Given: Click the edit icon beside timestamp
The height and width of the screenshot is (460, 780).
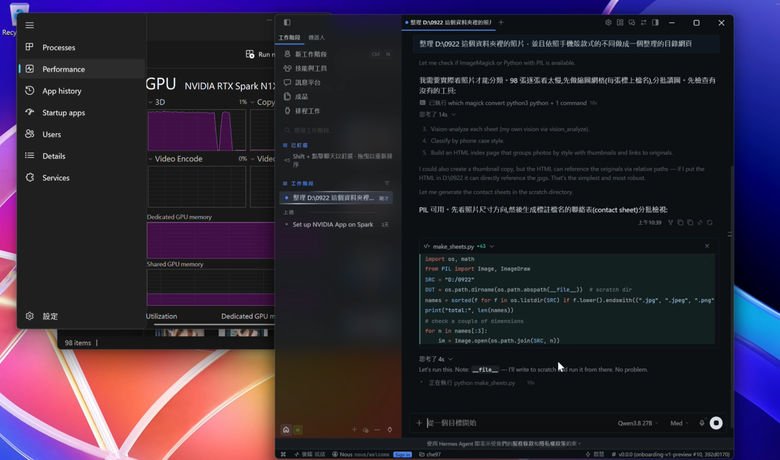Looking at the screenshot, I should tap(700, 223).
